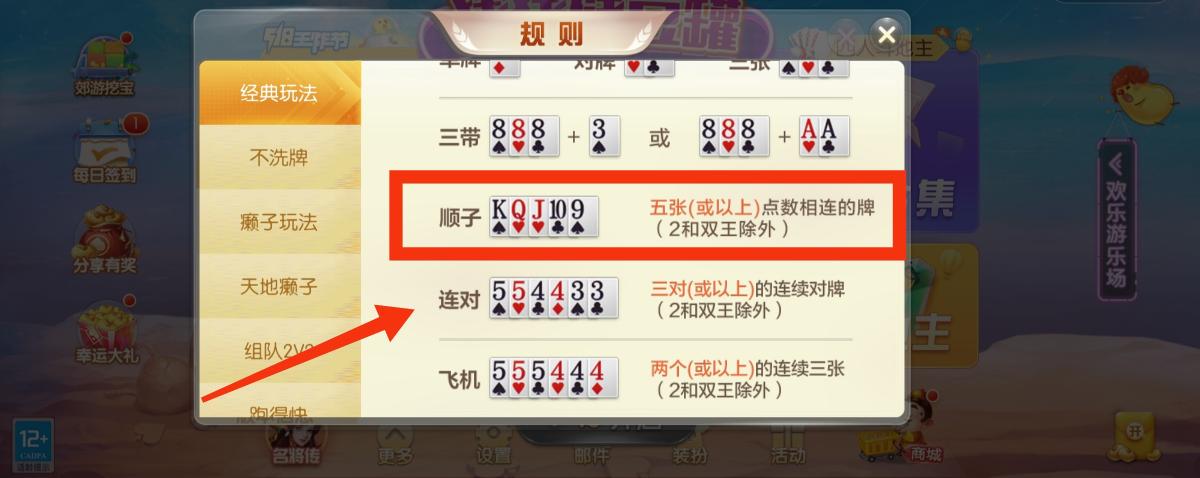
Task: Select the 跑得快 tab
Action: pos(279,404)
